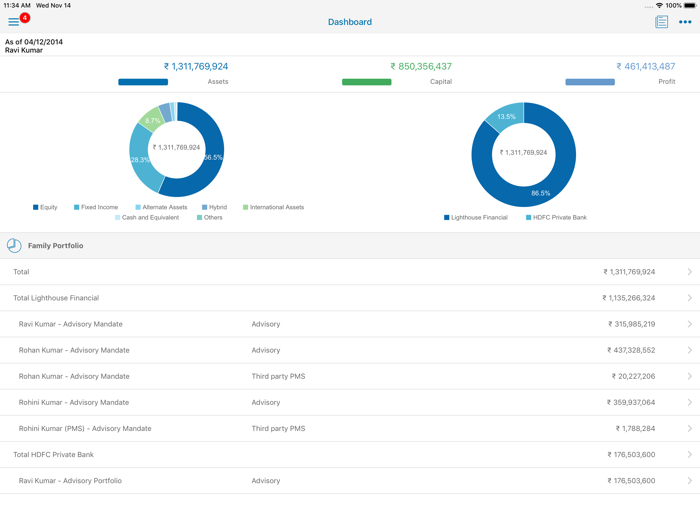This screenshot has height=525, width=700.
Task: Tap the 86.5% Lighthouse Financial donut segment
Action: tap(540, 191)
